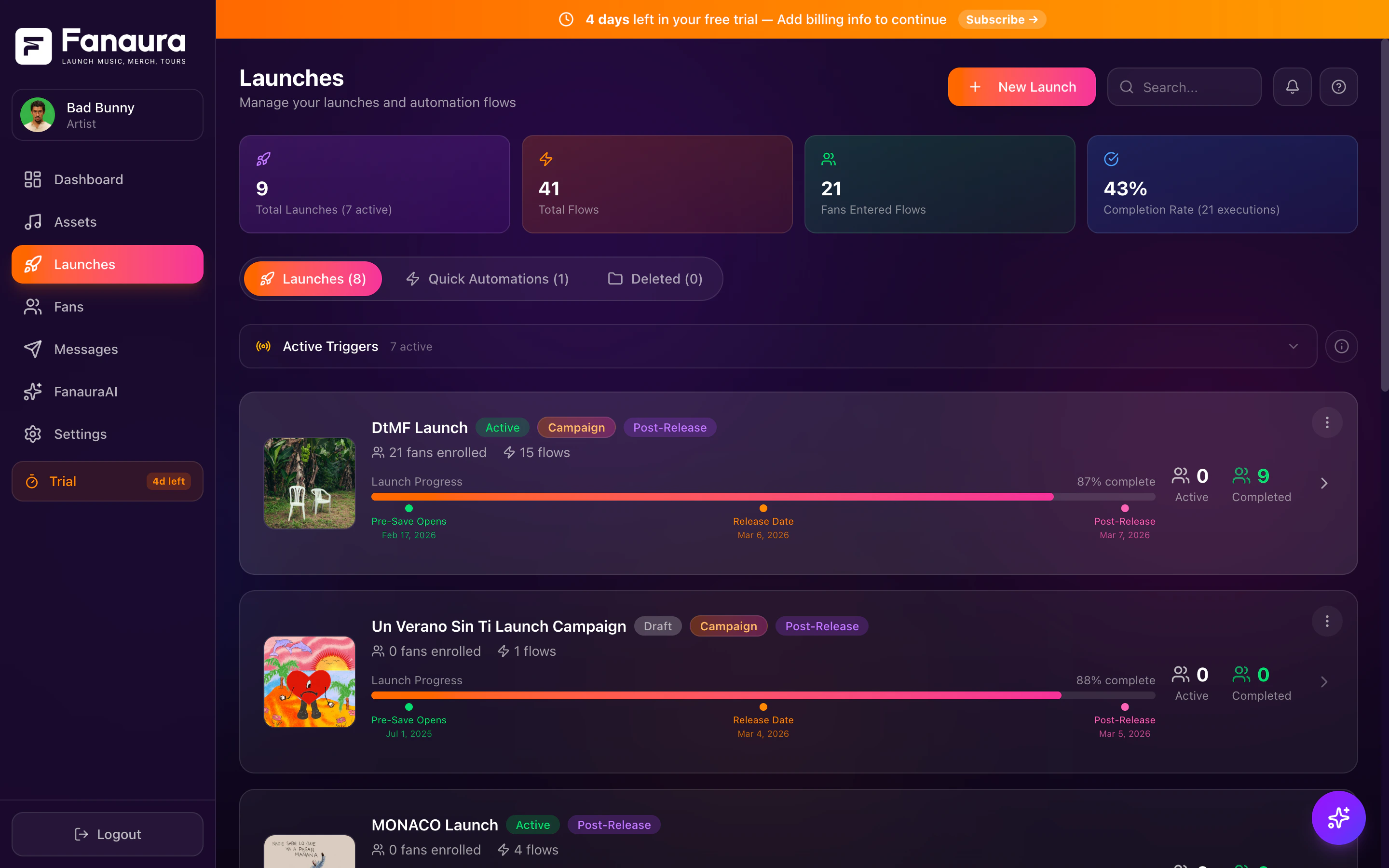Open the help question mark icon
The height and width of the screenshot is (868, 1389).
(x=1338, y=87)
